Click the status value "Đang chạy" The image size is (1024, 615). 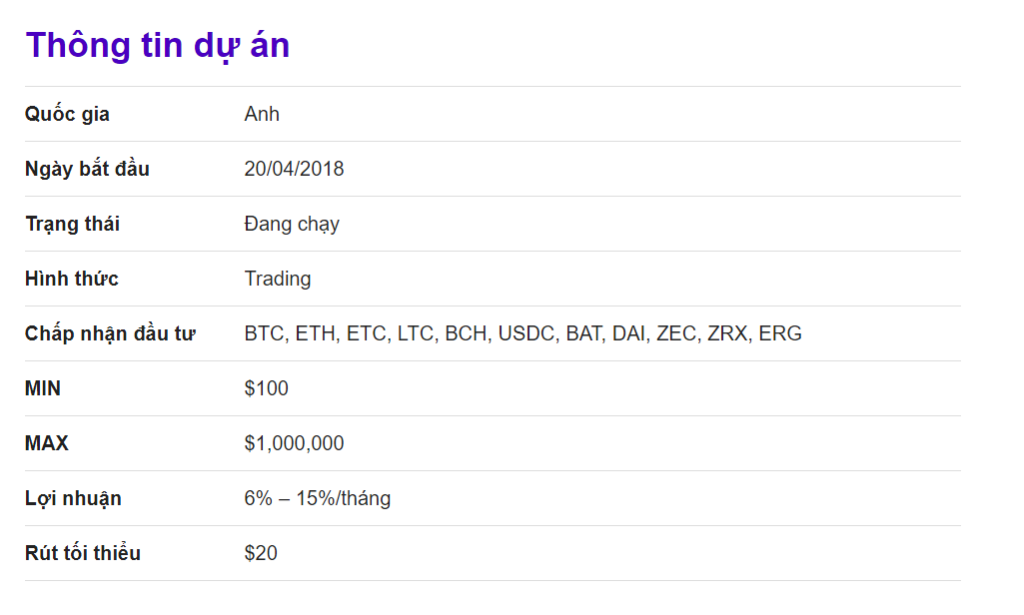[x=291, y=224]
